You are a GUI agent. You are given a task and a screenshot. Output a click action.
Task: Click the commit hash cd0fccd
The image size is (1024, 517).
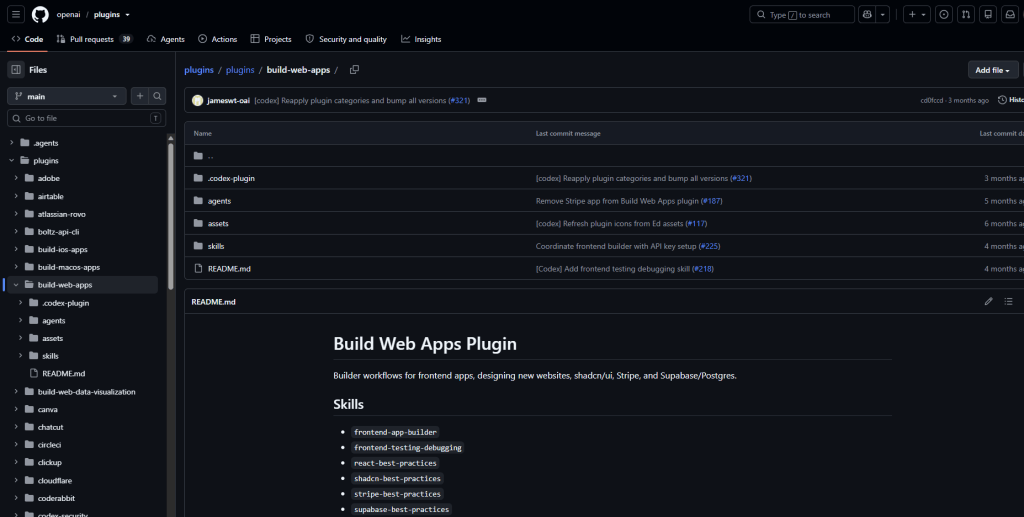pos(932,101)
